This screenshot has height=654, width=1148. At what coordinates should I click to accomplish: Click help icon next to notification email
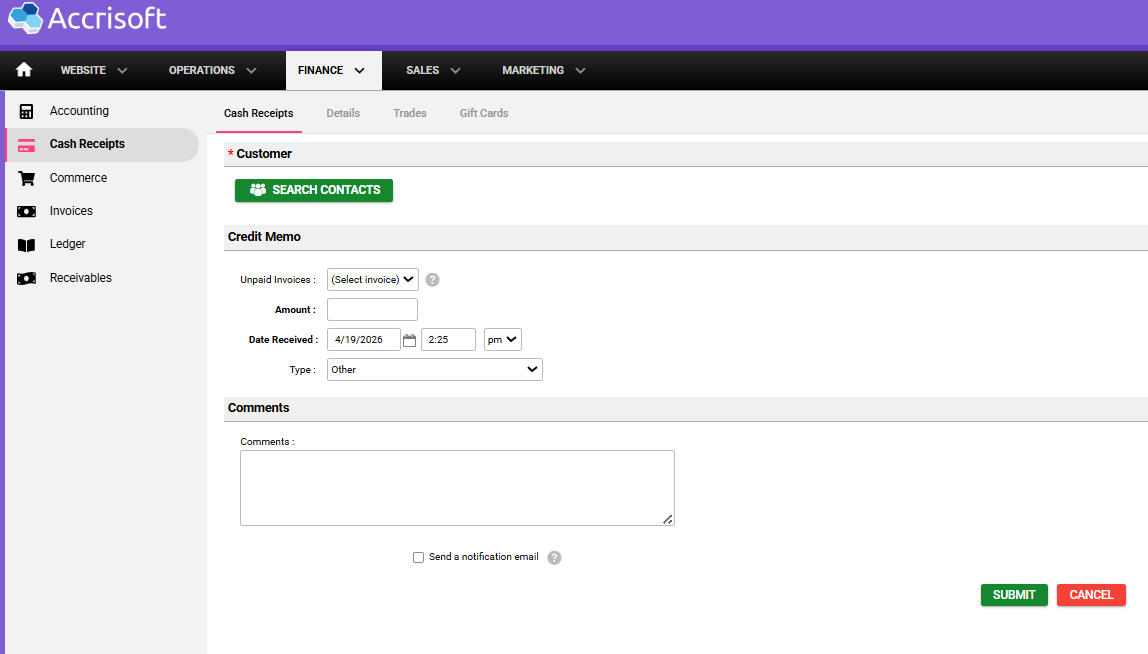[555, 558]
